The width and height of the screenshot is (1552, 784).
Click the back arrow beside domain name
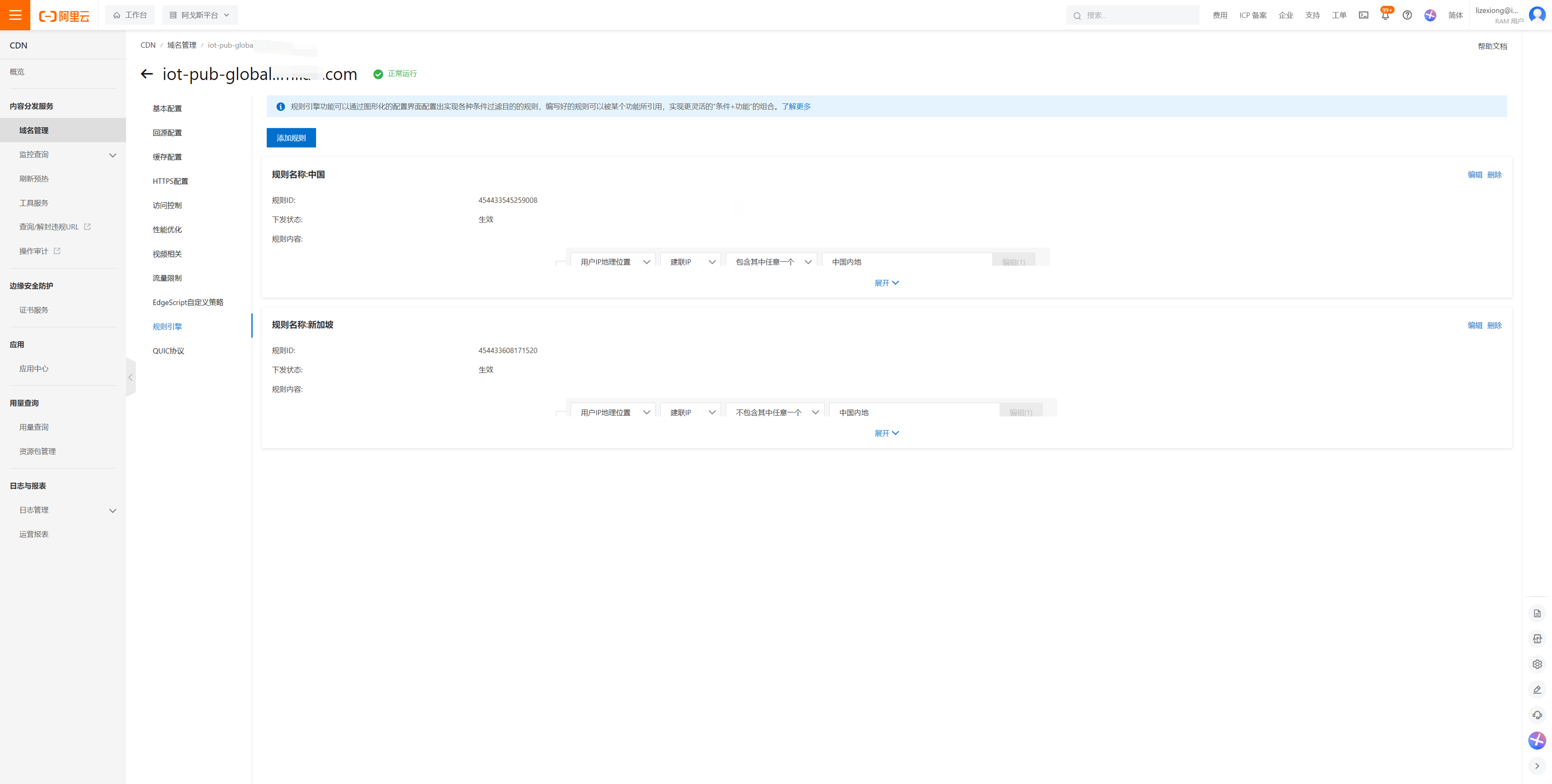146,74
